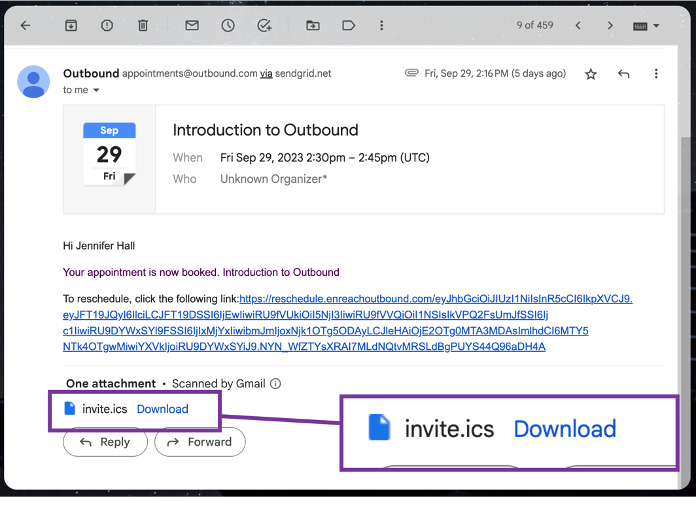This screenshot has width=696, height=520.
Task: Download the invite.ics attachment
Action: [x=162, y=409]
